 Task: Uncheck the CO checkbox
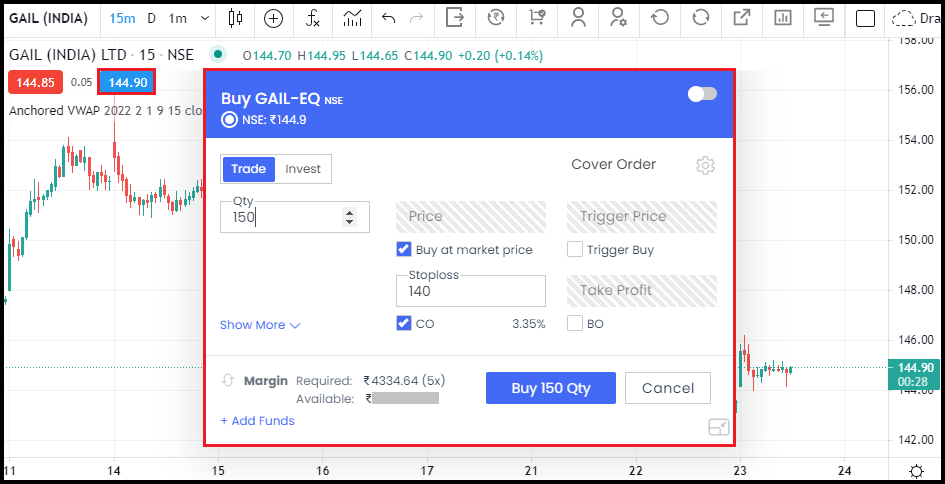coord(404,324)
